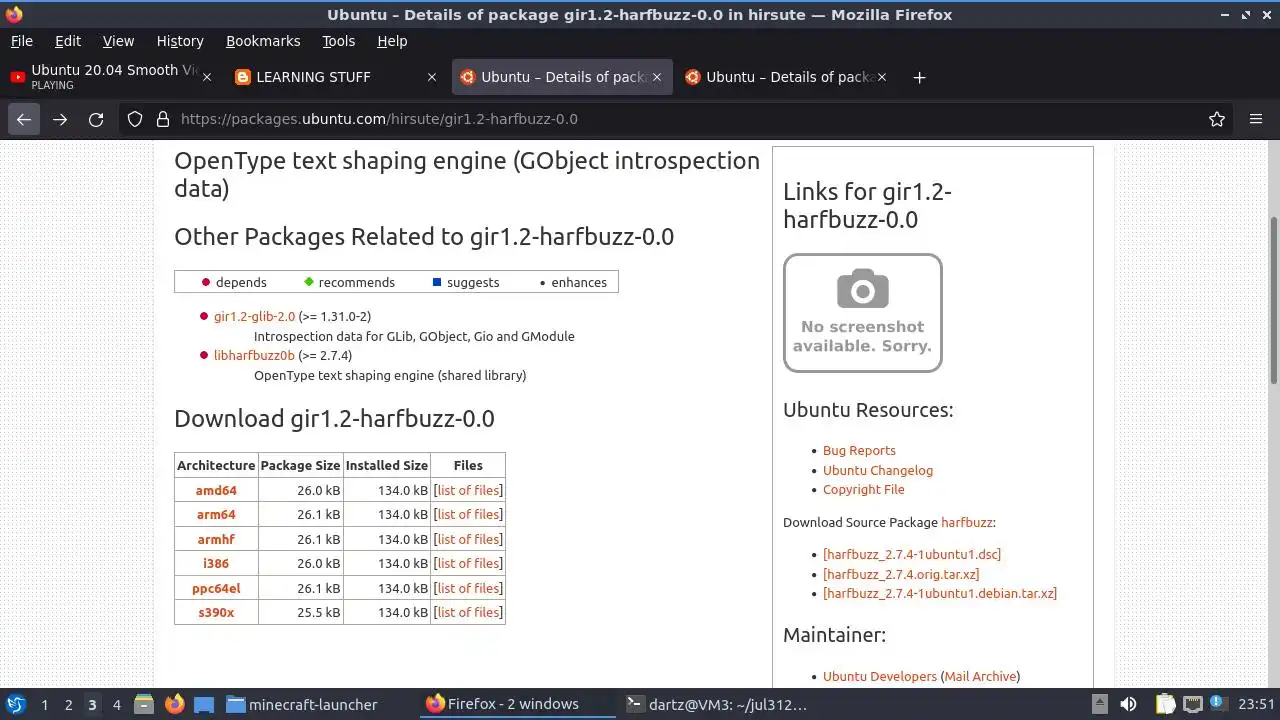This screenshot has height=720, width=1280.
Task: Download the s390x architecture package
Action: (x=216, y=612)
